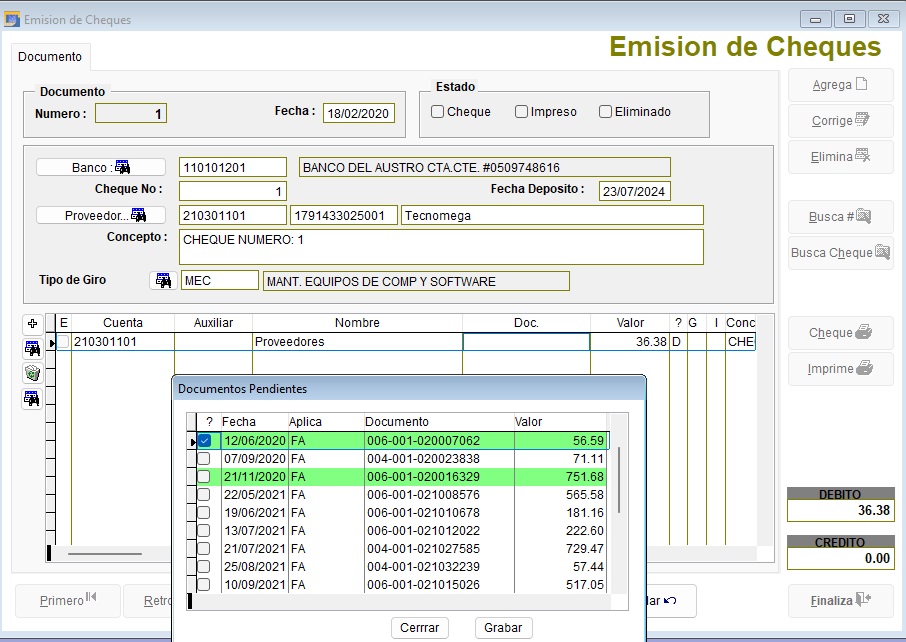Image resolution: width=906 pixels, height=642 pixels.
Task: Click the Fecha field 18/02/2020
Action: point(358,113)
